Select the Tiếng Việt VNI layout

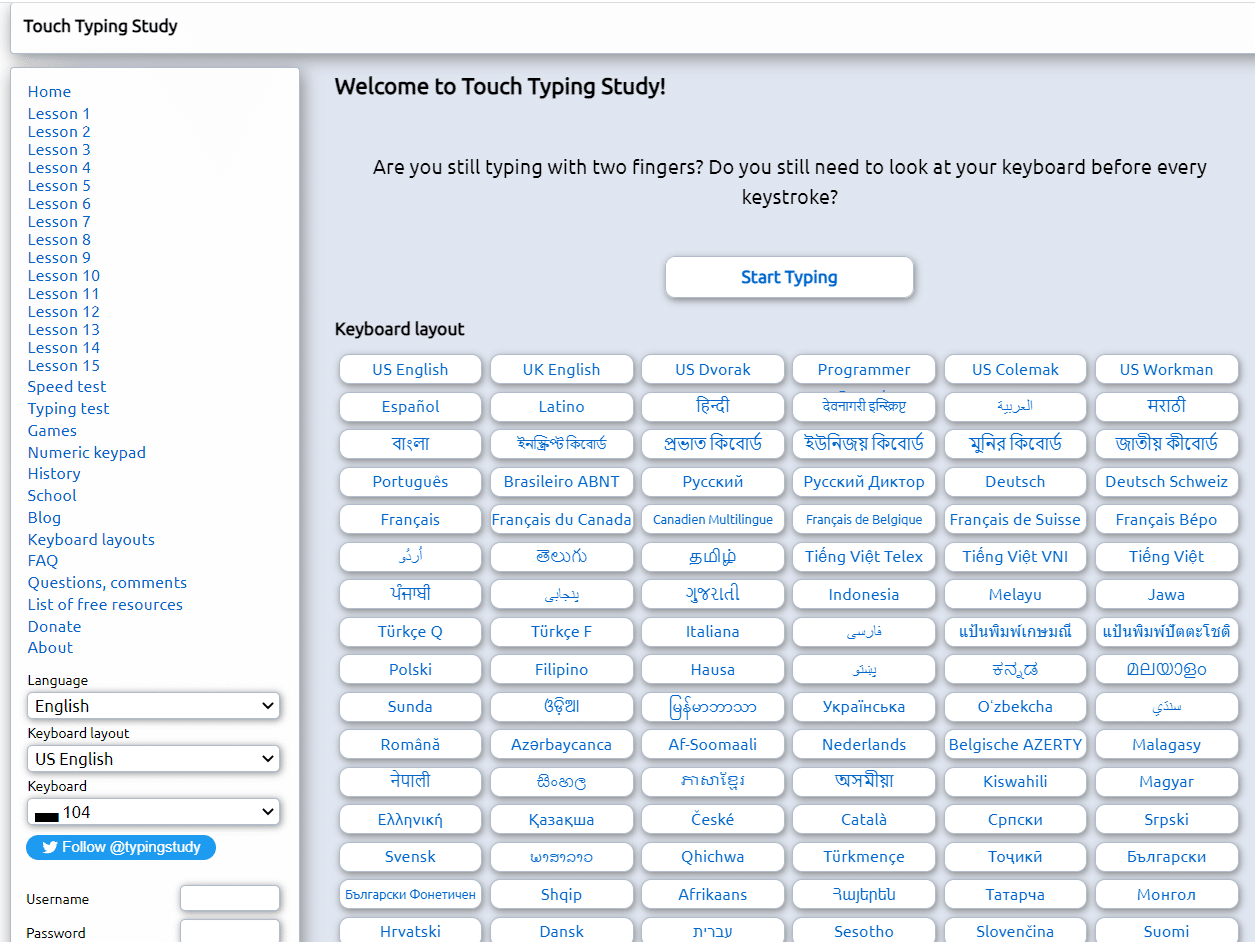click(x=1015, y=557)
